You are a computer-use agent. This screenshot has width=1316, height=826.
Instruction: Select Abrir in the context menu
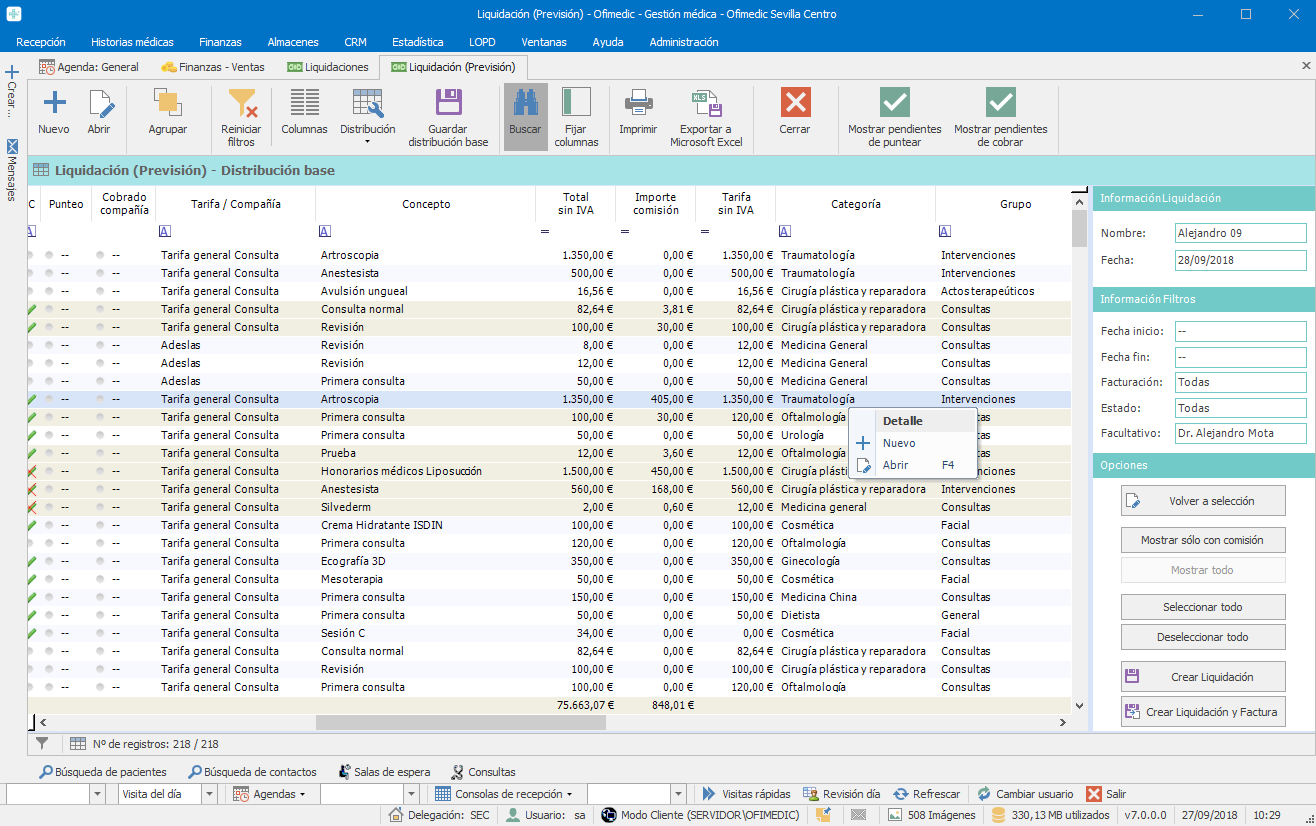pos(896,465)
